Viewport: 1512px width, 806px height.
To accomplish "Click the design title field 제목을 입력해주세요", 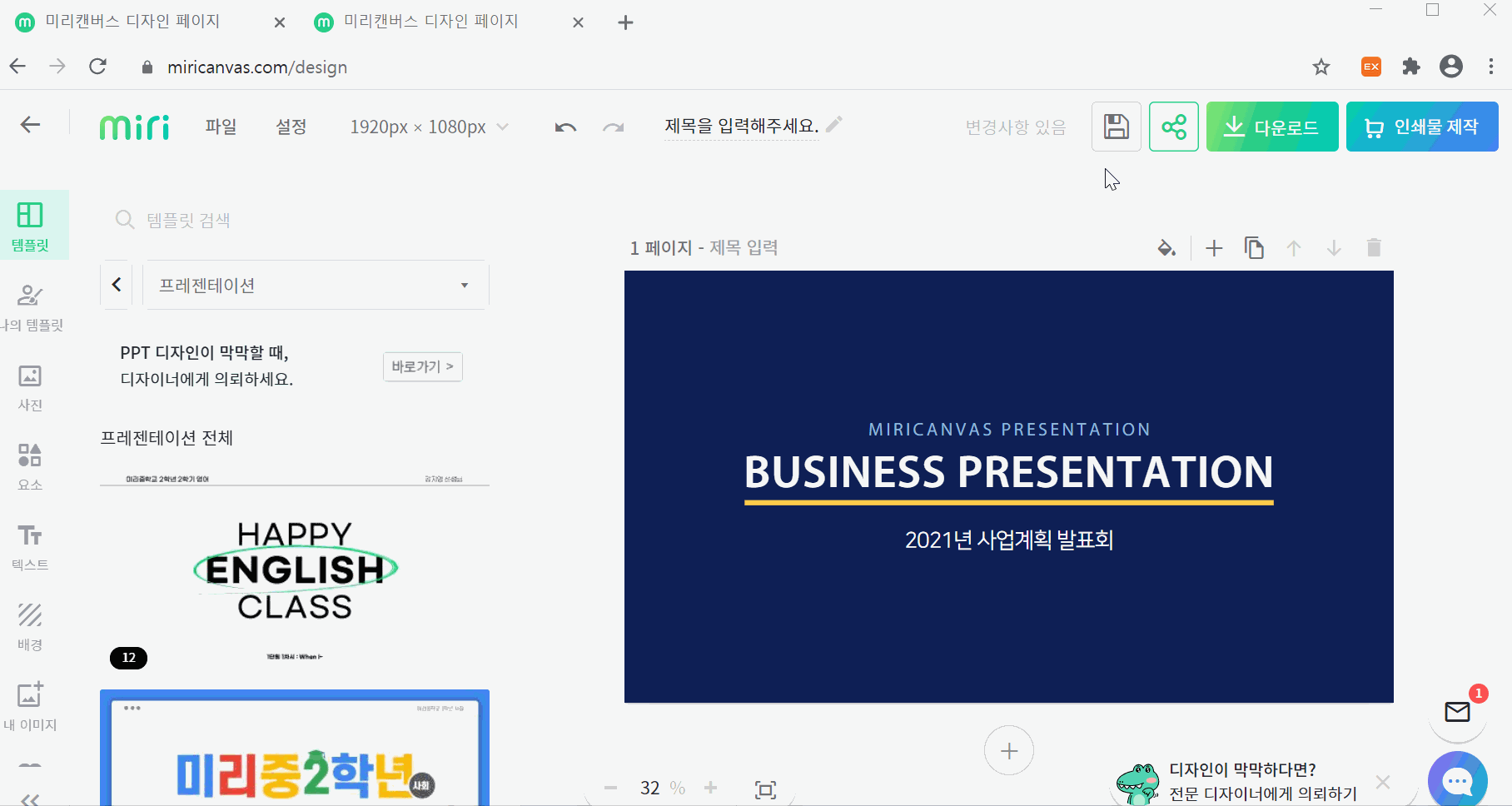I will coord(741,126).
